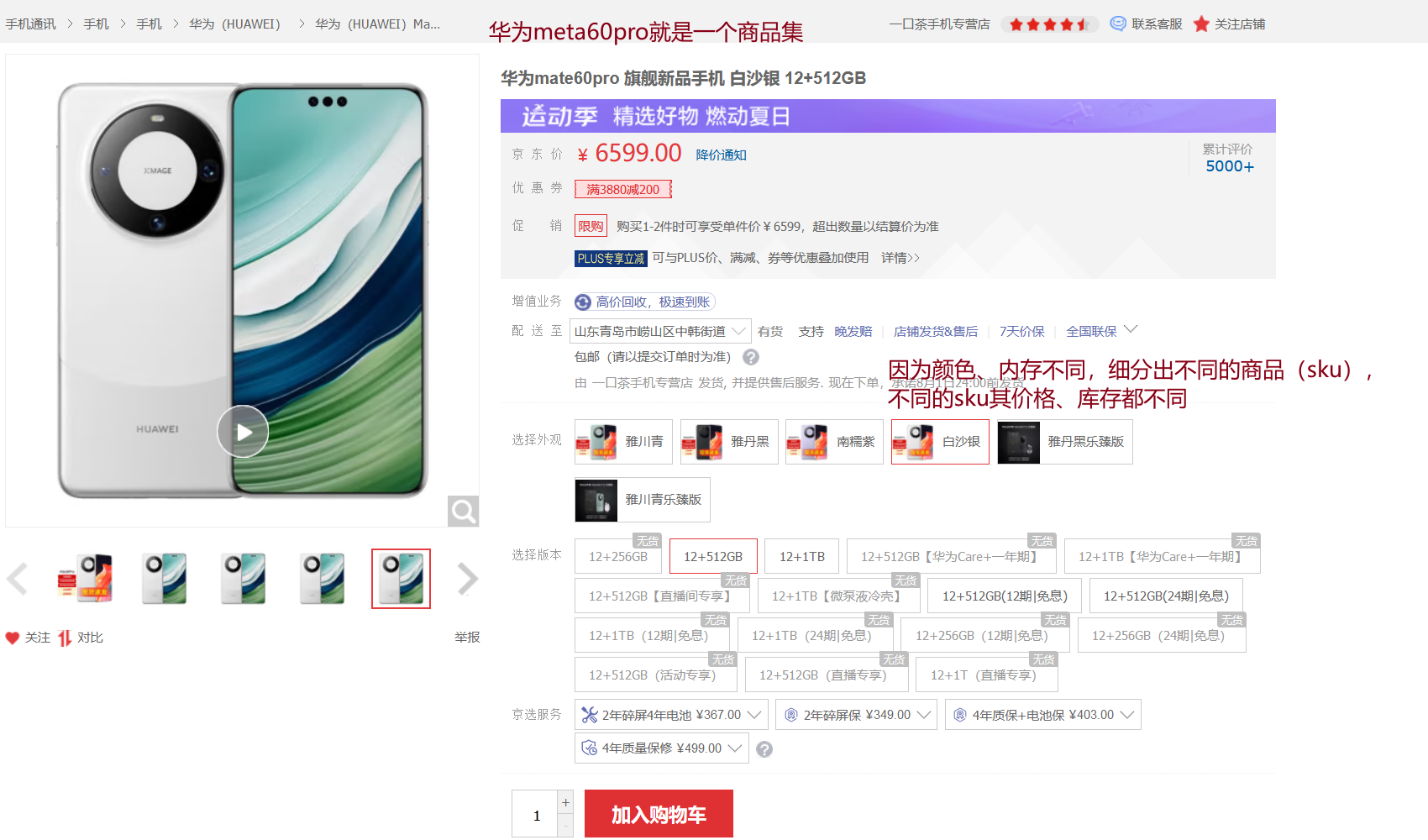The width and height of the screenshot is (1428, 840).
Task: Click the 限购 promotion tag
Action: point(591,226)
